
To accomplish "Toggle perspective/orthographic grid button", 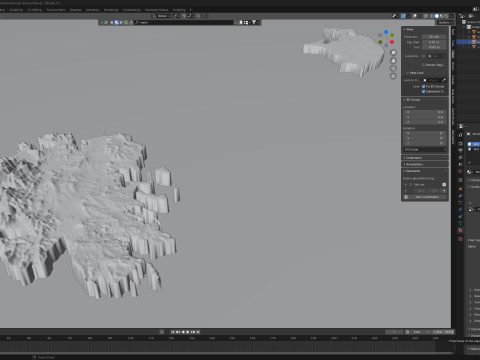I will (x=393, y=76).
